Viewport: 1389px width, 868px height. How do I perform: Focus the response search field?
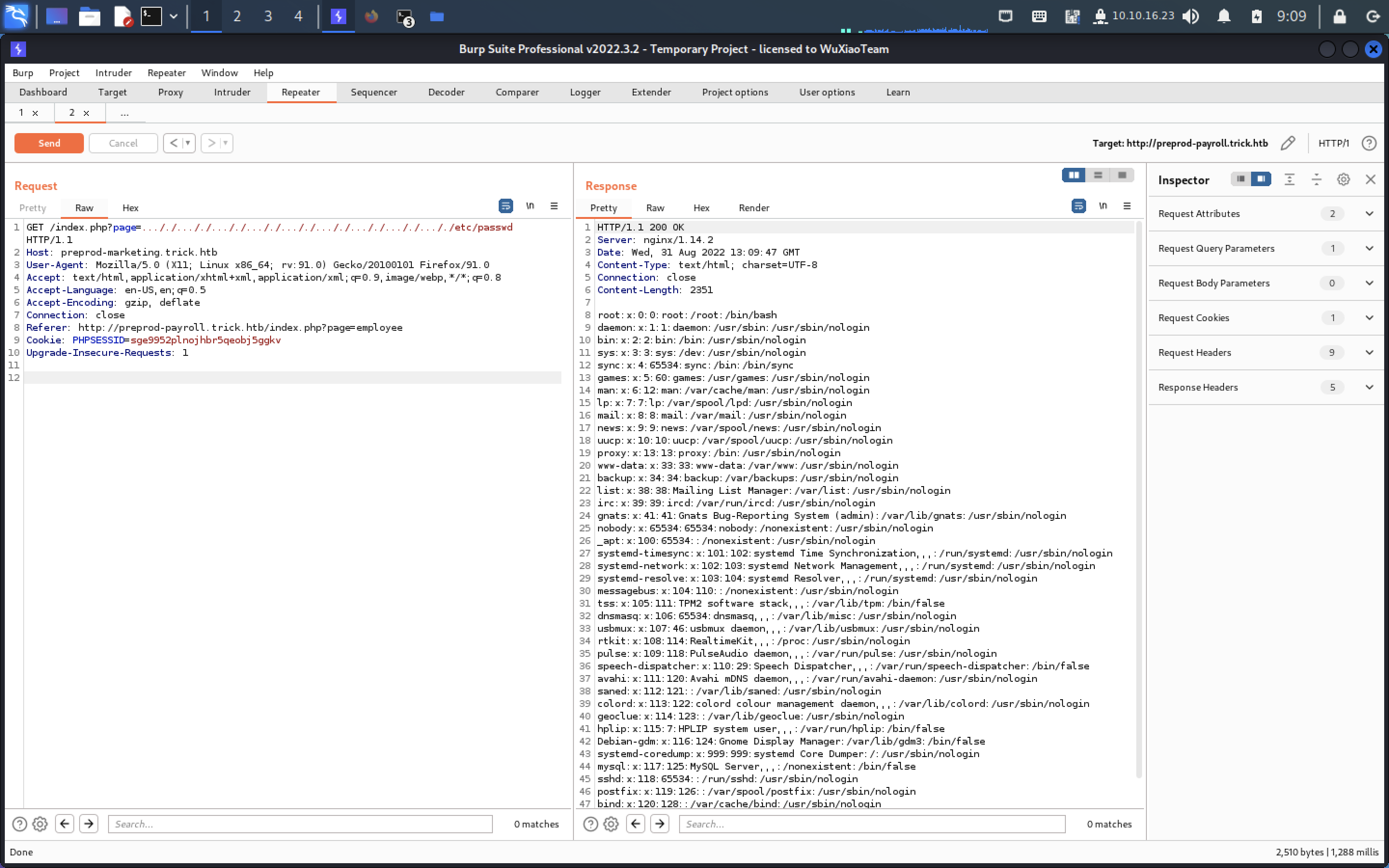[872, 825]
